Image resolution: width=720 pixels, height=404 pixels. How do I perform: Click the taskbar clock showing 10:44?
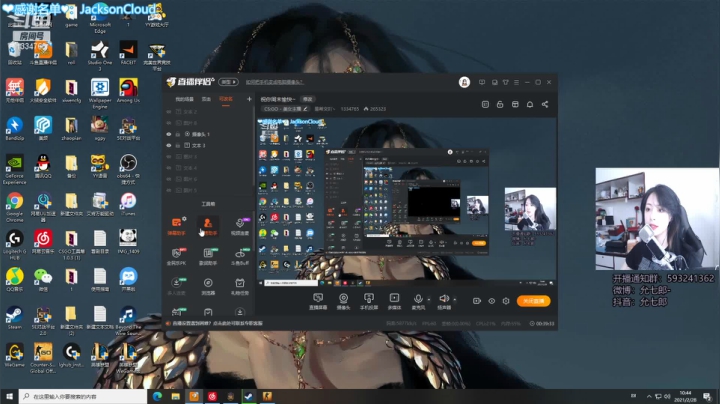(685, 396)
